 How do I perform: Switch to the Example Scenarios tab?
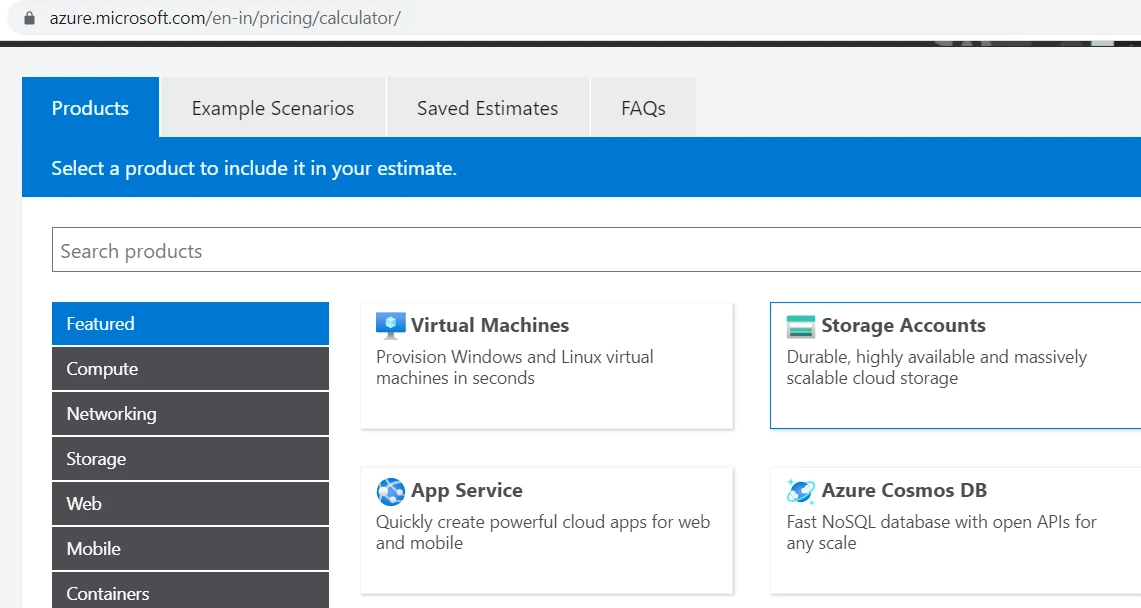(271, 107)
